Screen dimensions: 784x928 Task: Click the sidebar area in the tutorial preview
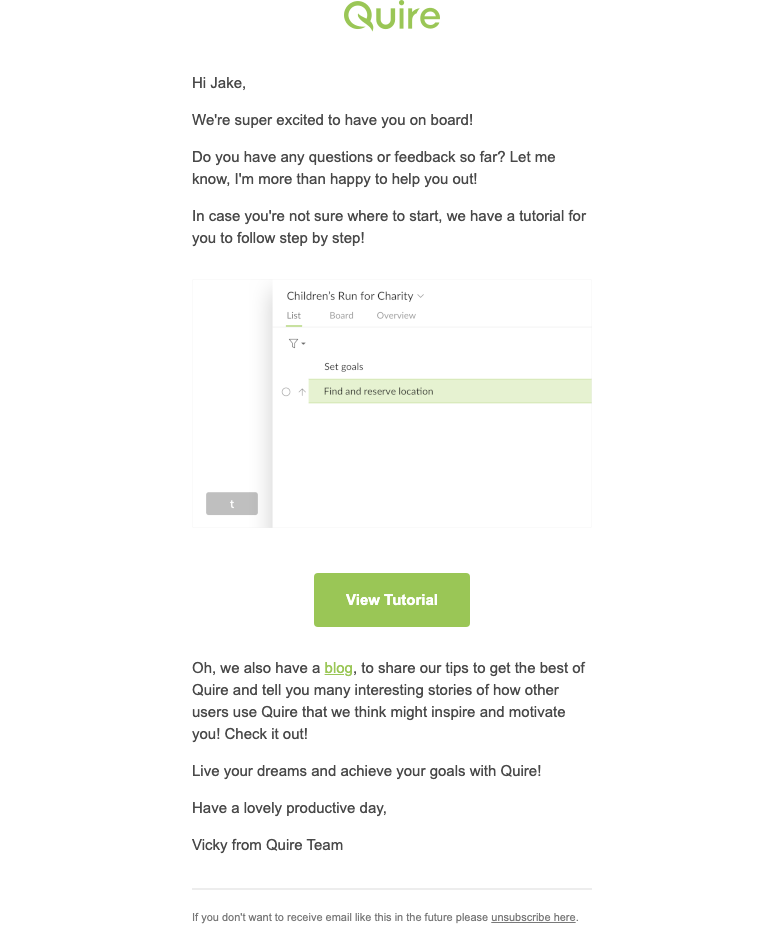[x=231, y=400]
